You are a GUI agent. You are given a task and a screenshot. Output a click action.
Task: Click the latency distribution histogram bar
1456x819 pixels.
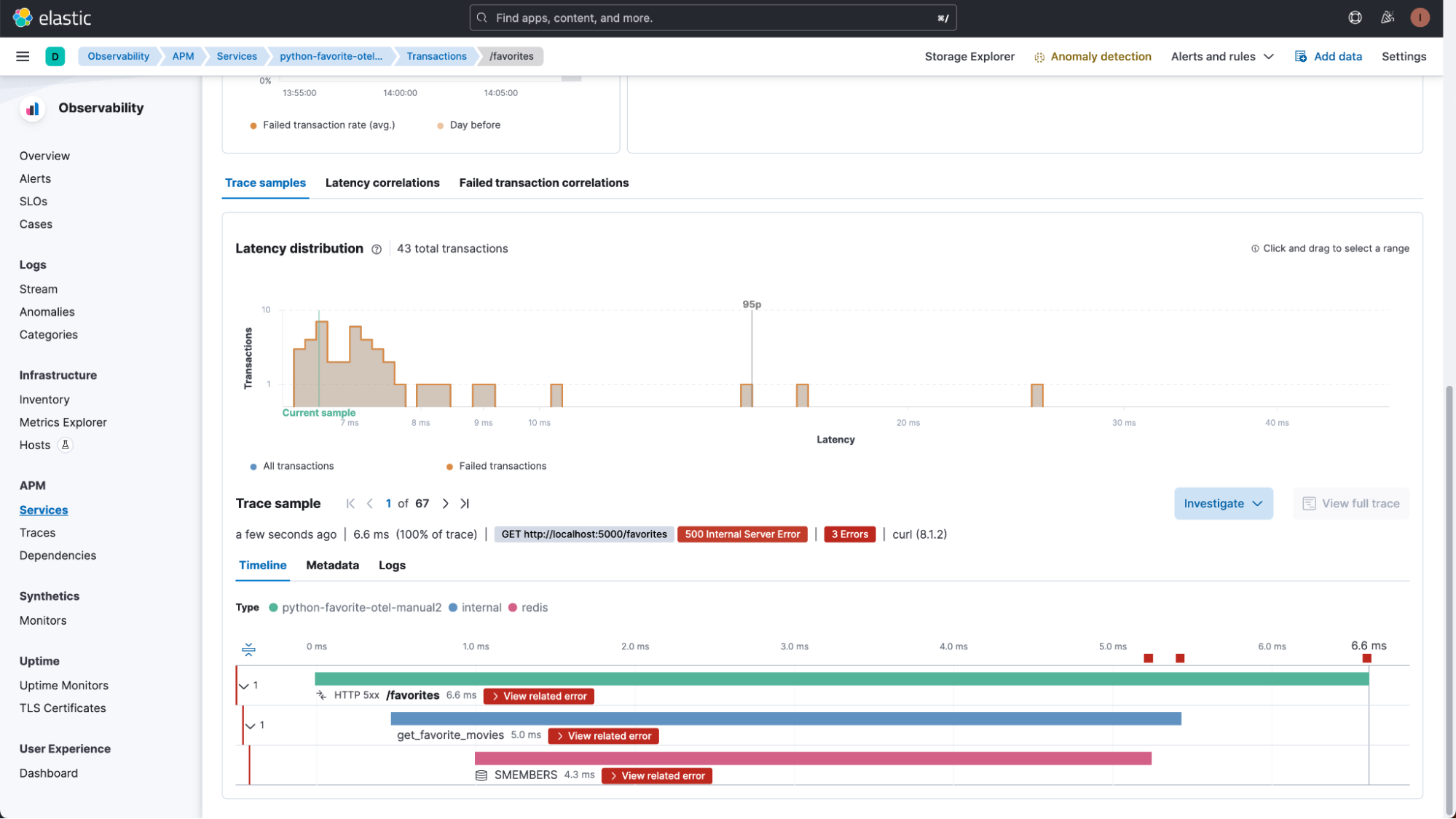pos(320,356)
